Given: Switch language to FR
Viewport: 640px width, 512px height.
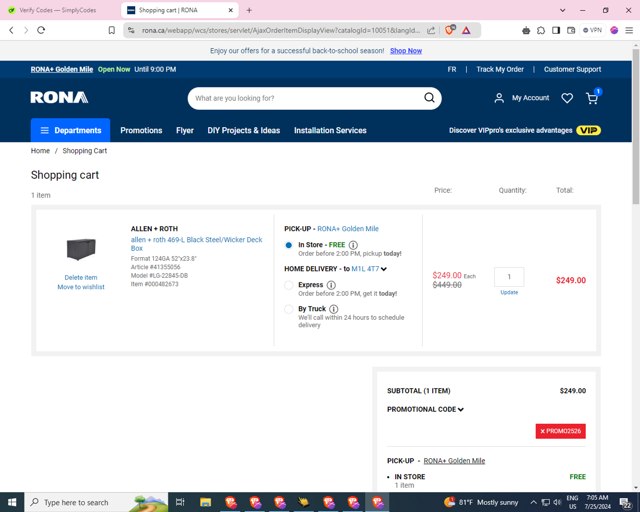Looking at the screenshot, I should 452,69.
